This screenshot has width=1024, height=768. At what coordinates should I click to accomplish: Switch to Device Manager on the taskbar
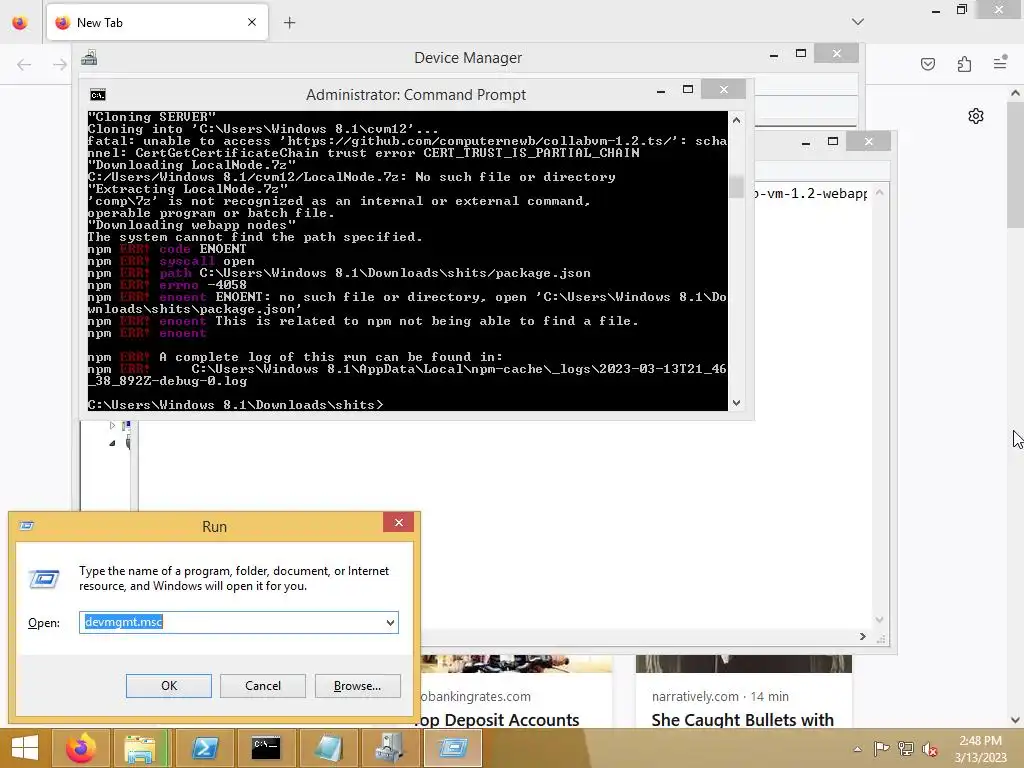click(390, 748)
